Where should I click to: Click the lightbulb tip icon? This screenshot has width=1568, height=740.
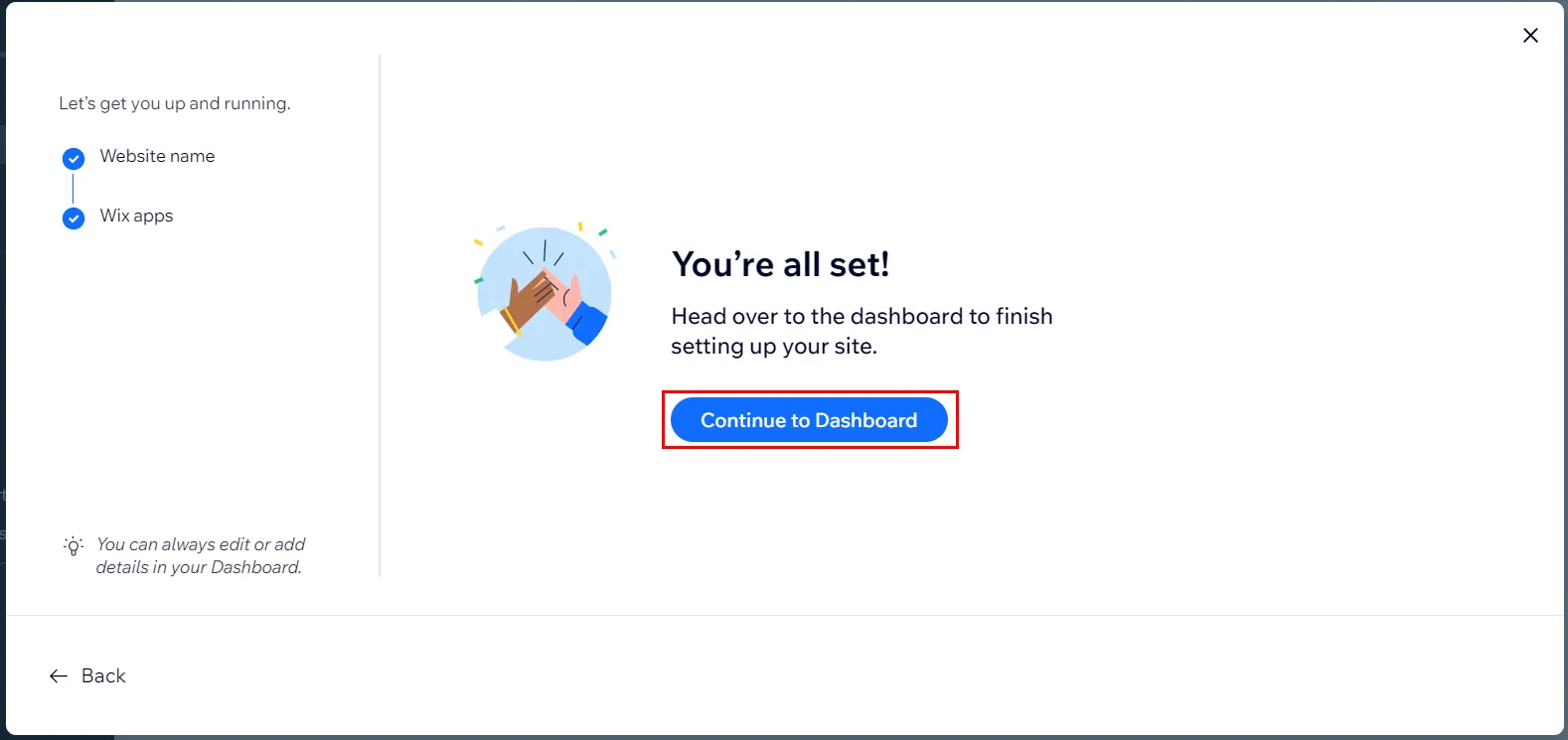(74, 545)
